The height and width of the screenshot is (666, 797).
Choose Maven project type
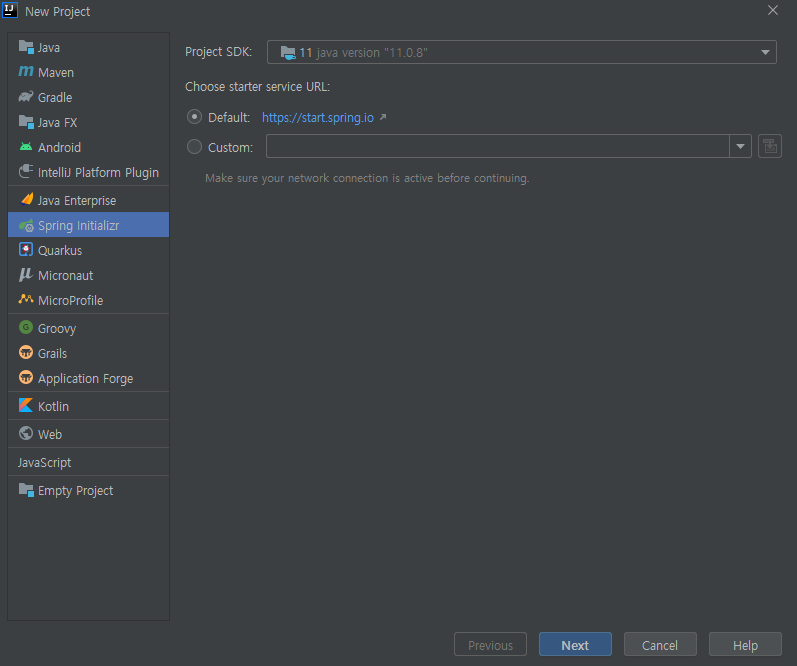(x=88, y=72)
